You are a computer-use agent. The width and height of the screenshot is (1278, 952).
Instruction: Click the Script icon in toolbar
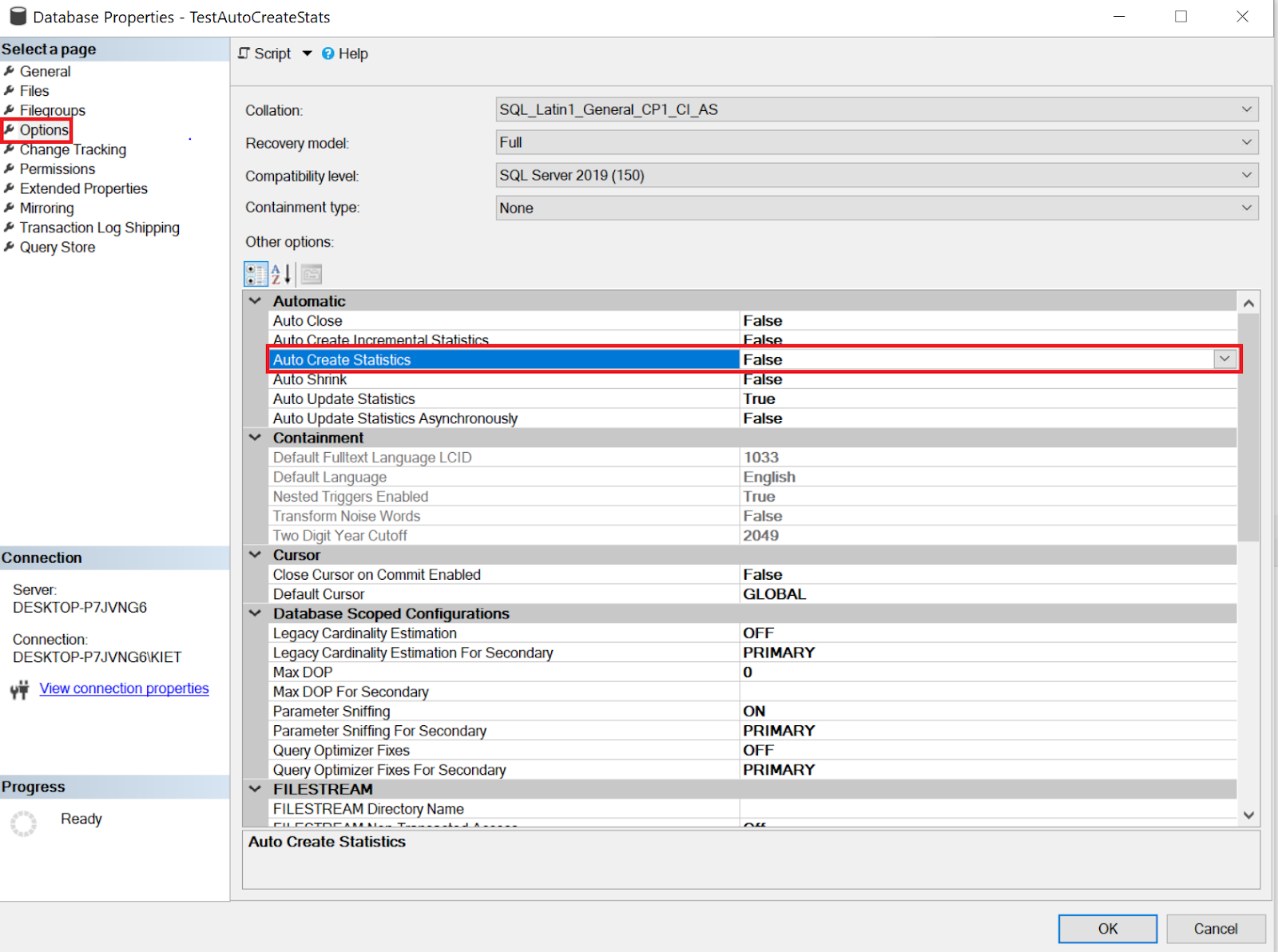244,54
